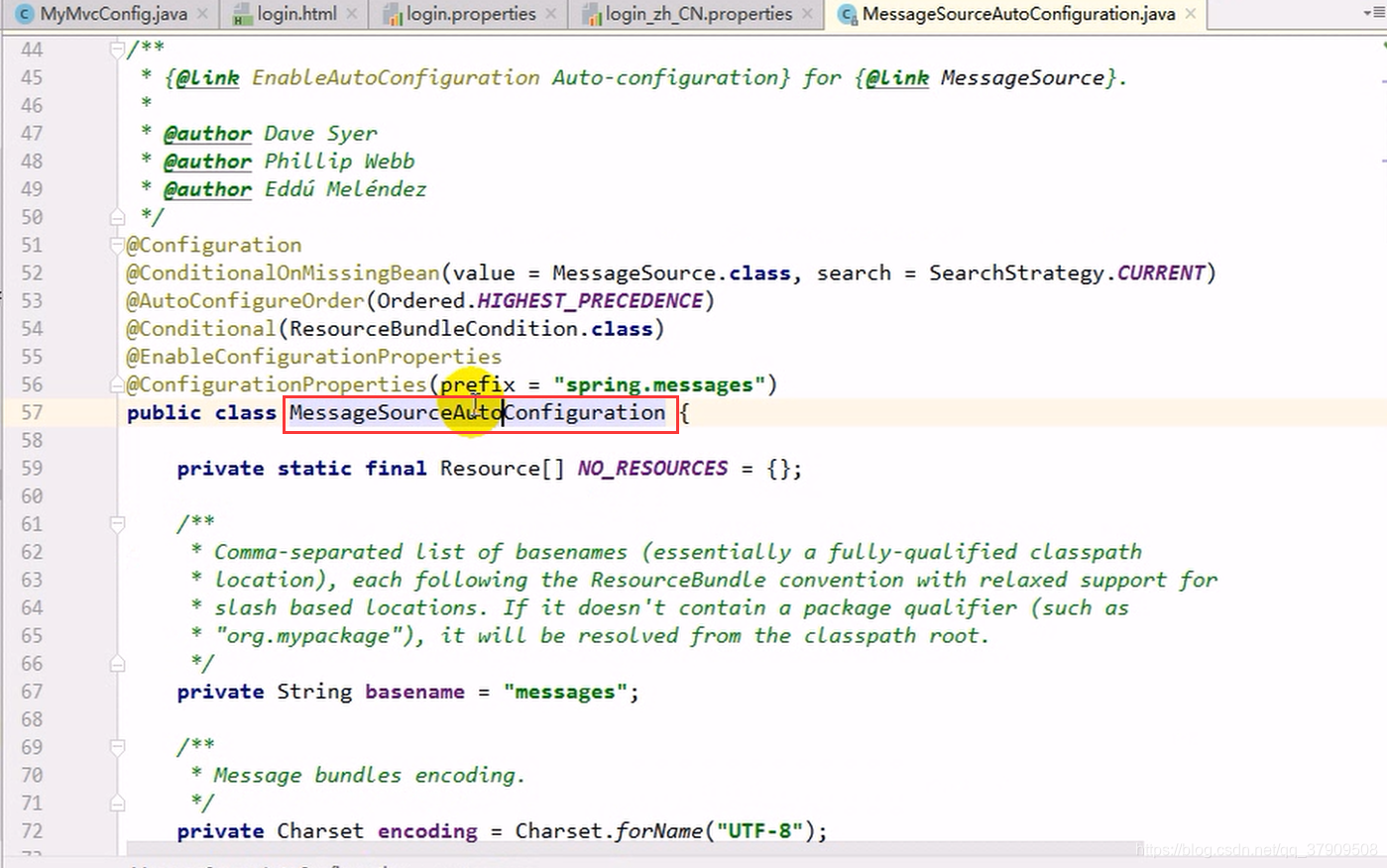Click SearchStrategy.CURRENT on line 52
This screenshot has width=1387, height=868.
tap(1067, 272)
